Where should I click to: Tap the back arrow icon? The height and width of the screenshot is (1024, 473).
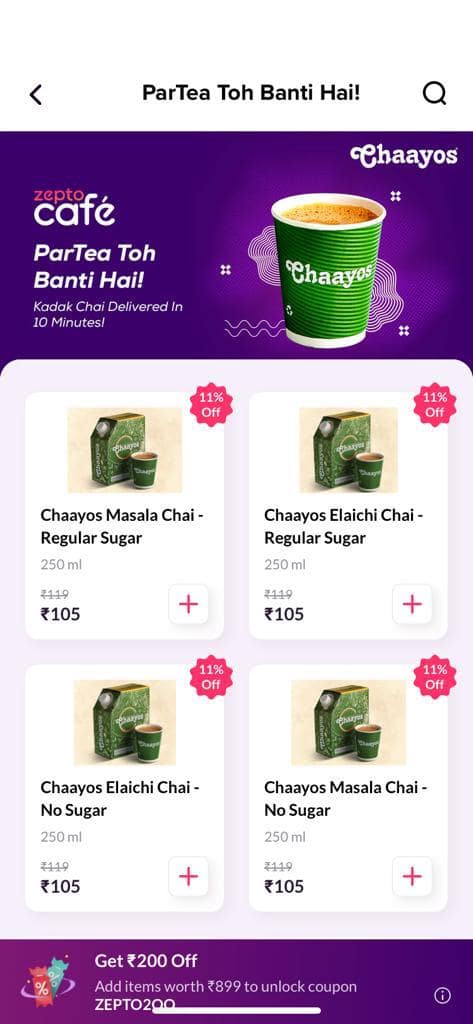(x=36, y=95)
